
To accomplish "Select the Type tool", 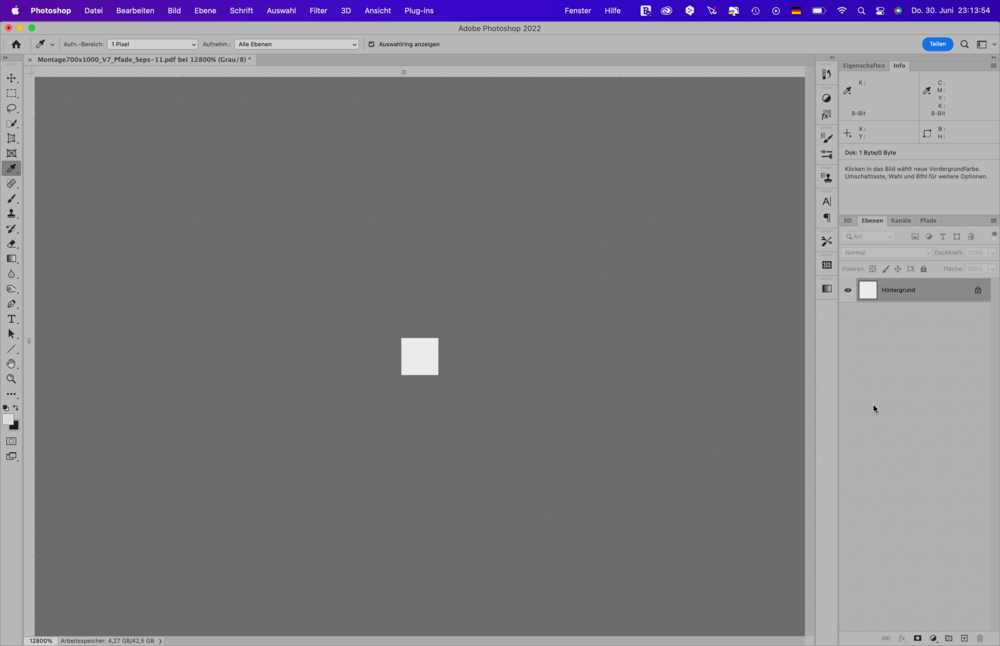I will point(11,319).
